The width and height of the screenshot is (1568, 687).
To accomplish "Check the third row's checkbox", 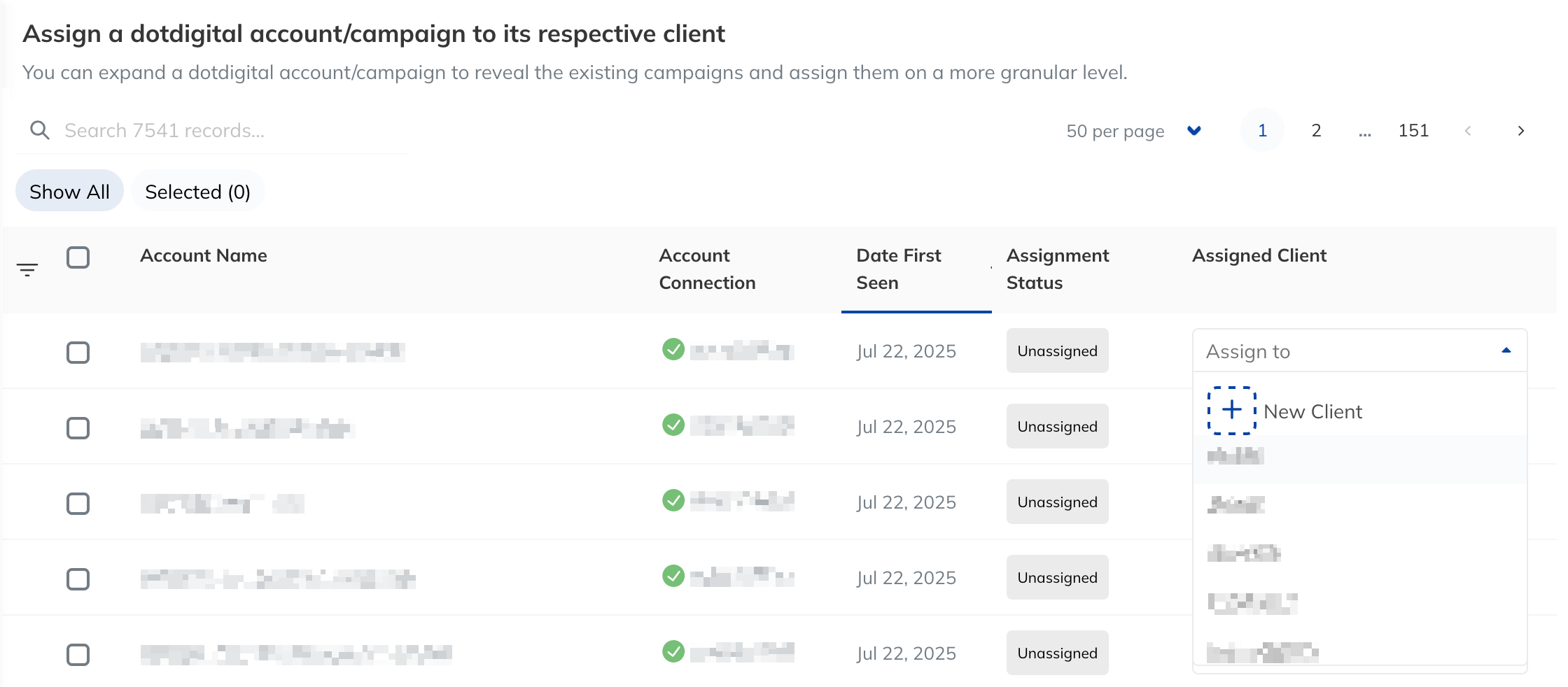I will point(78,504).
